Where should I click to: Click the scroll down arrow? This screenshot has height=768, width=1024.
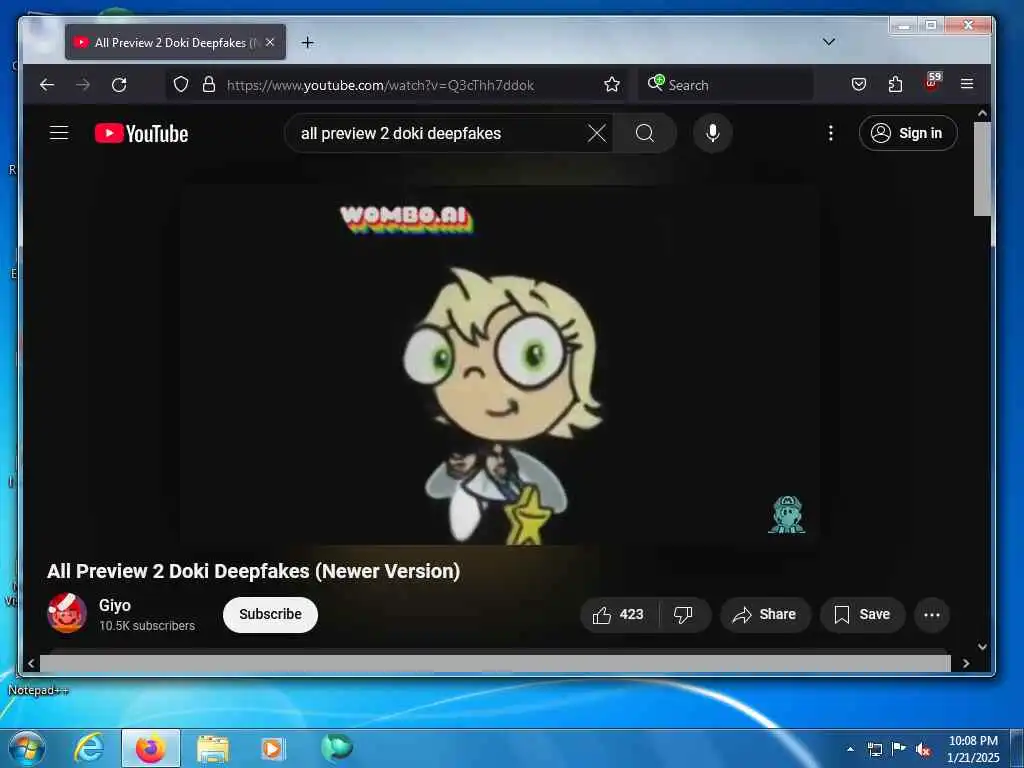pos(982,647)
